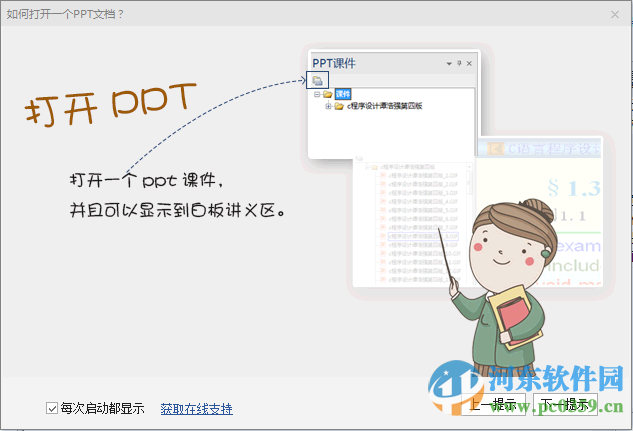Go to previous tip 上一提示
The image size is (633, 431).
(493, 404)
